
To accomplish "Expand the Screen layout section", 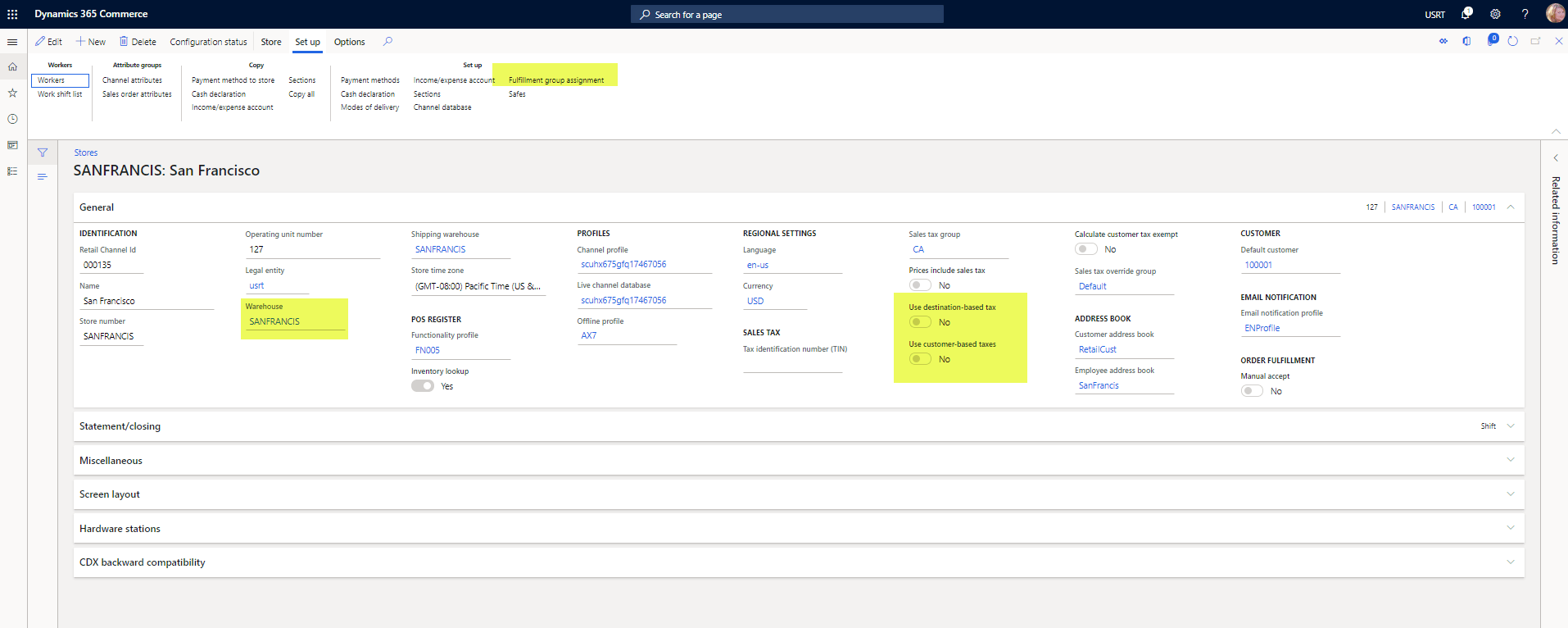I will point(799,494).
